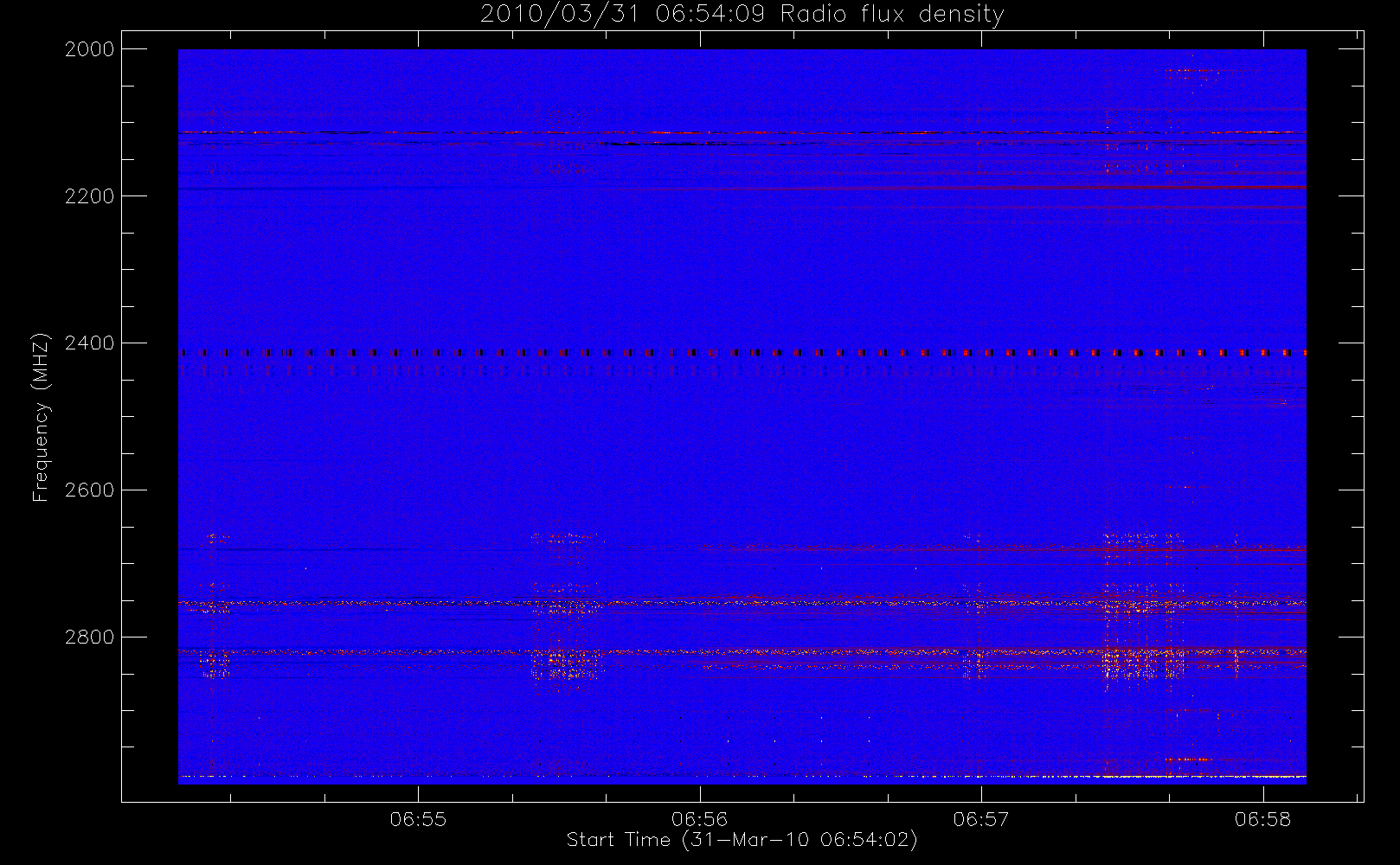Click the 06:56 time tick label
Screen dimensions: 1400x865
[x=700, y=819]
